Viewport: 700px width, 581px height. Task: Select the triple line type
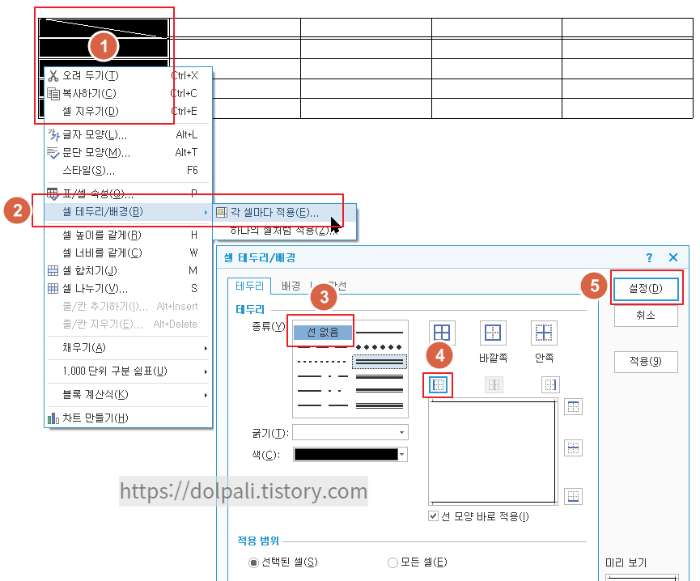pos(379,405)
